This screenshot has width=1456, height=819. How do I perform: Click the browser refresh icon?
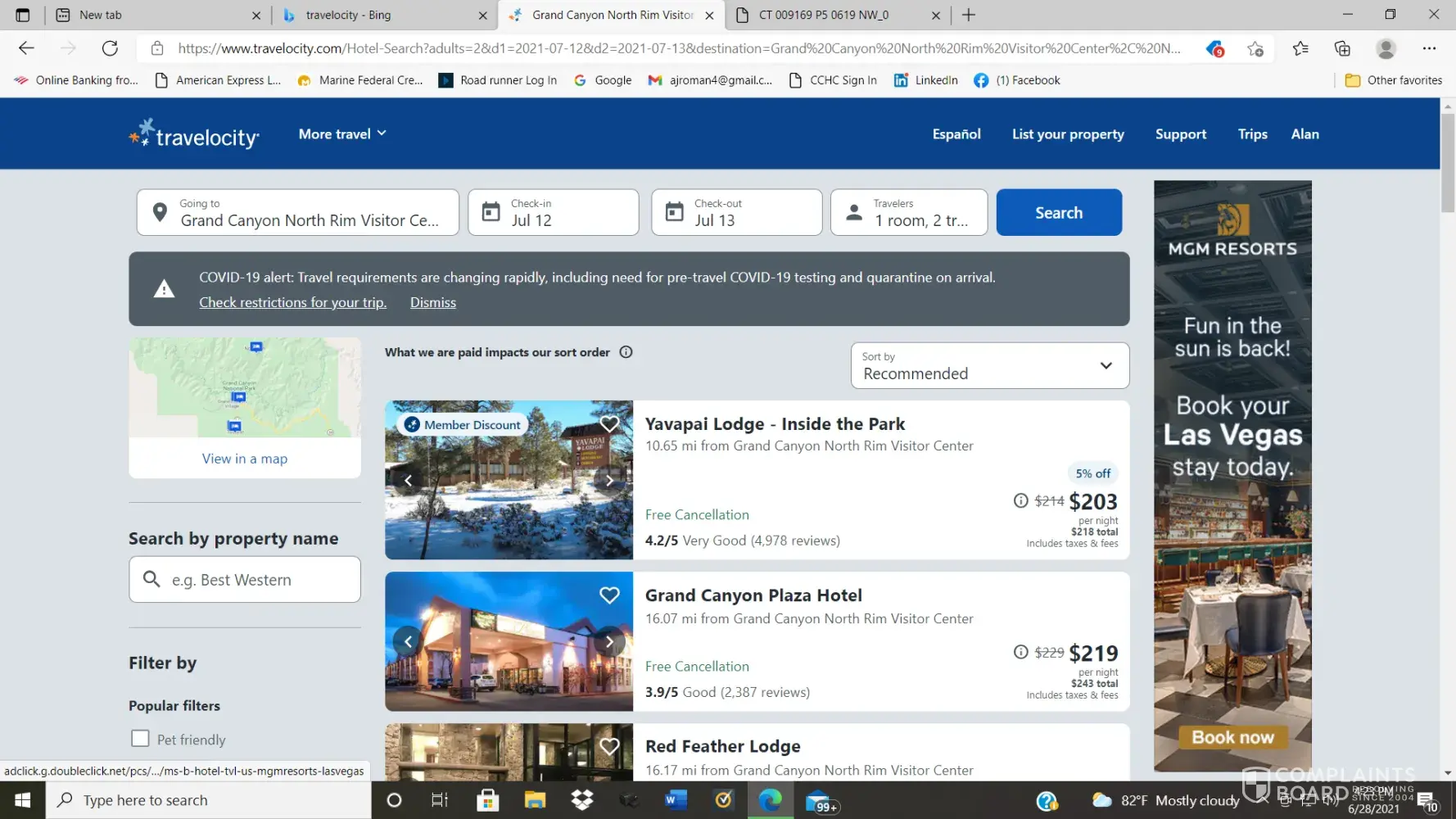110,48
